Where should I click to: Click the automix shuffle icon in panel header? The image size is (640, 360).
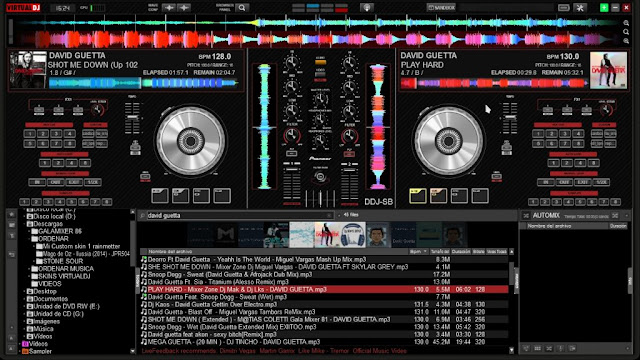[526, 216]
